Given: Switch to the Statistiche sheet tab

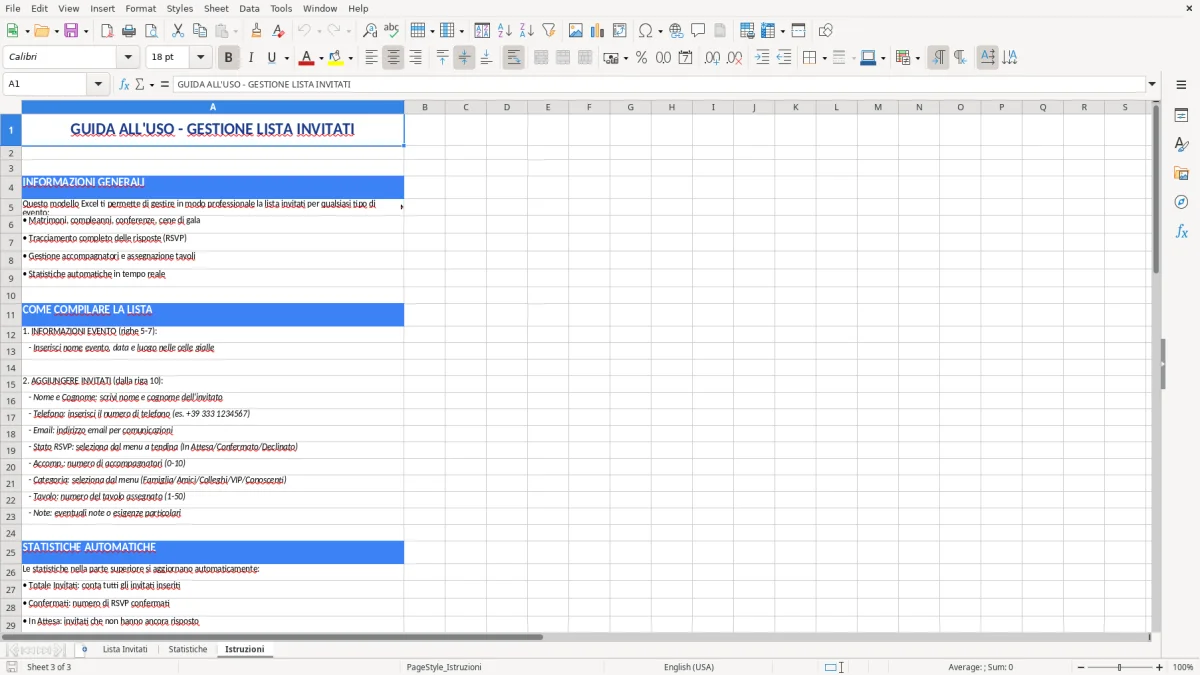Looking at the screenshot, I should pyautogui.click(x=187, y=648).
